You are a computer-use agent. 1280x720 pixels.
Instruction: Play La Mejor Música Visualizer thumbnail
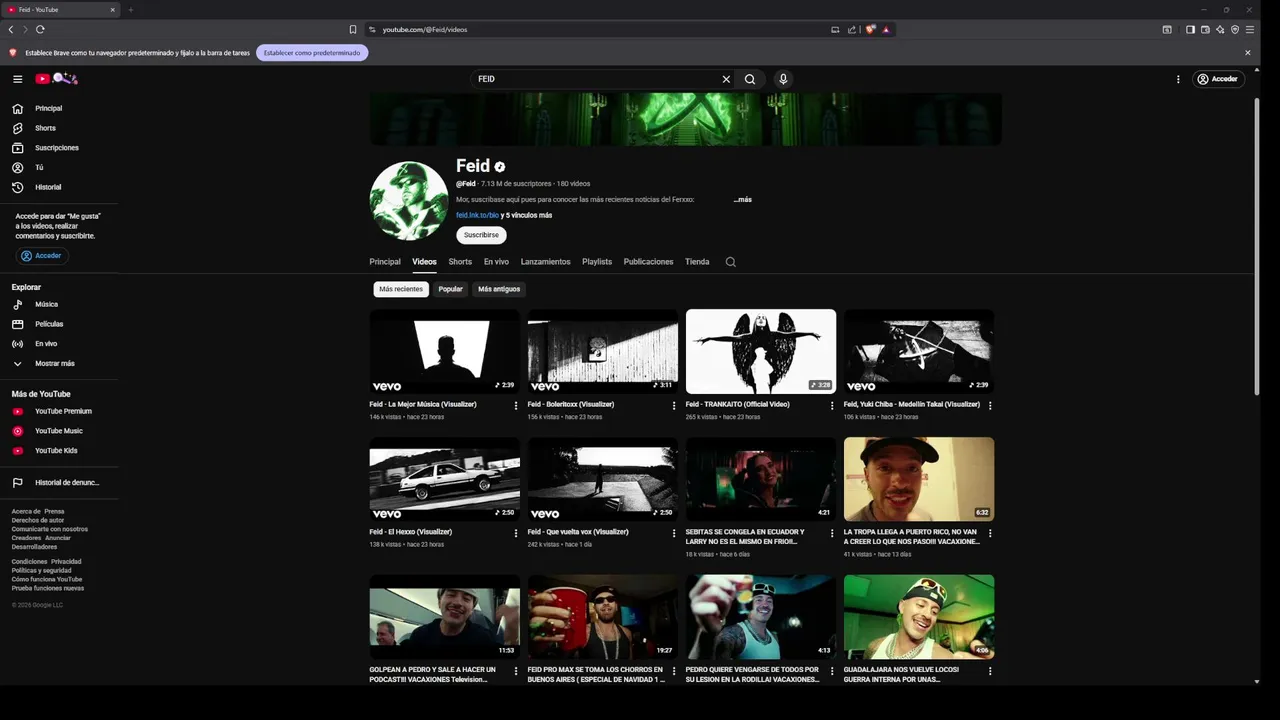(444, 351)
